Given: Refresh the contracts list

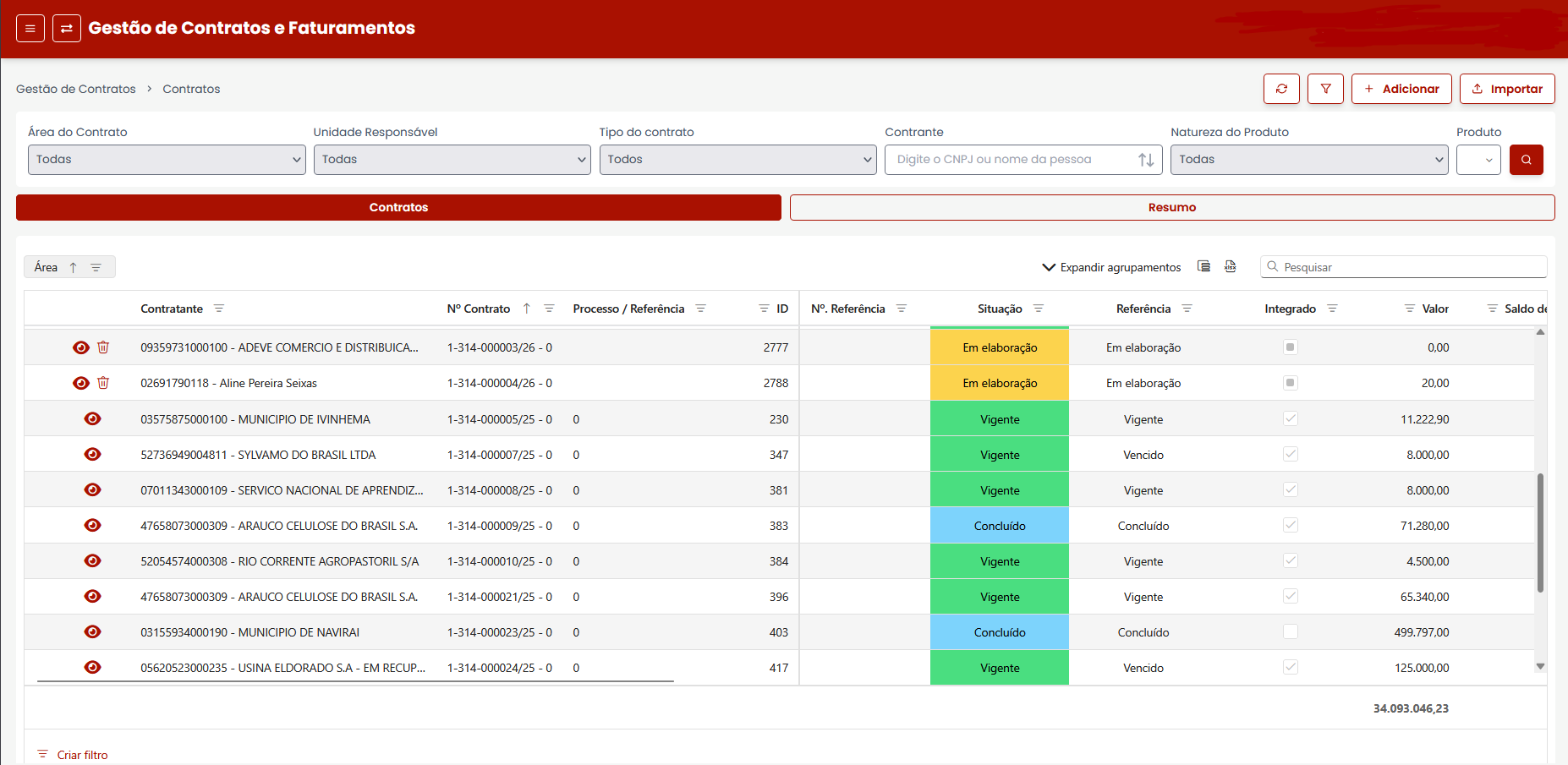Looking at the screenshot, I should coord(1281,89).
